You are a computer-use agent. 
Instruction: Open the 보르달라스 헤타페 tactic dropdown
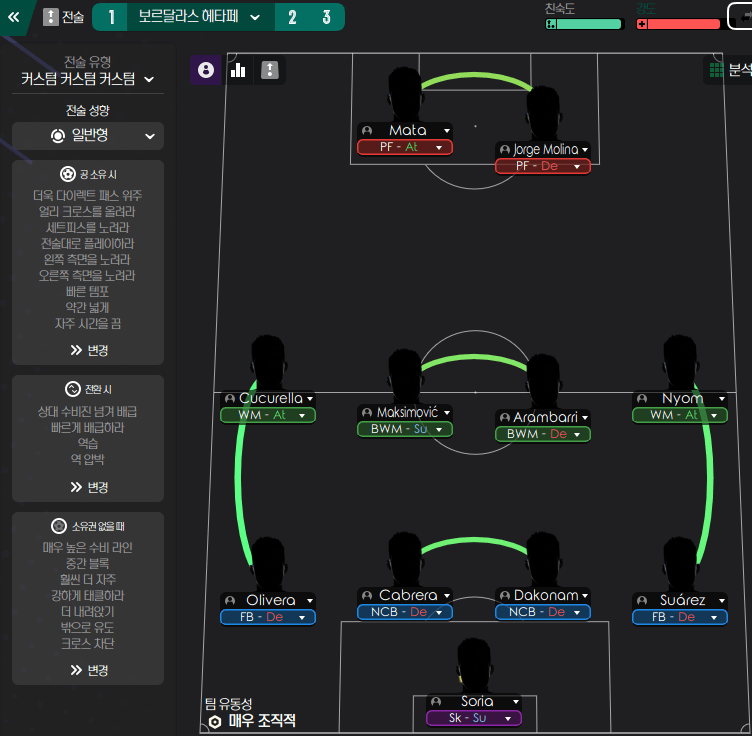tap(200, 17)
